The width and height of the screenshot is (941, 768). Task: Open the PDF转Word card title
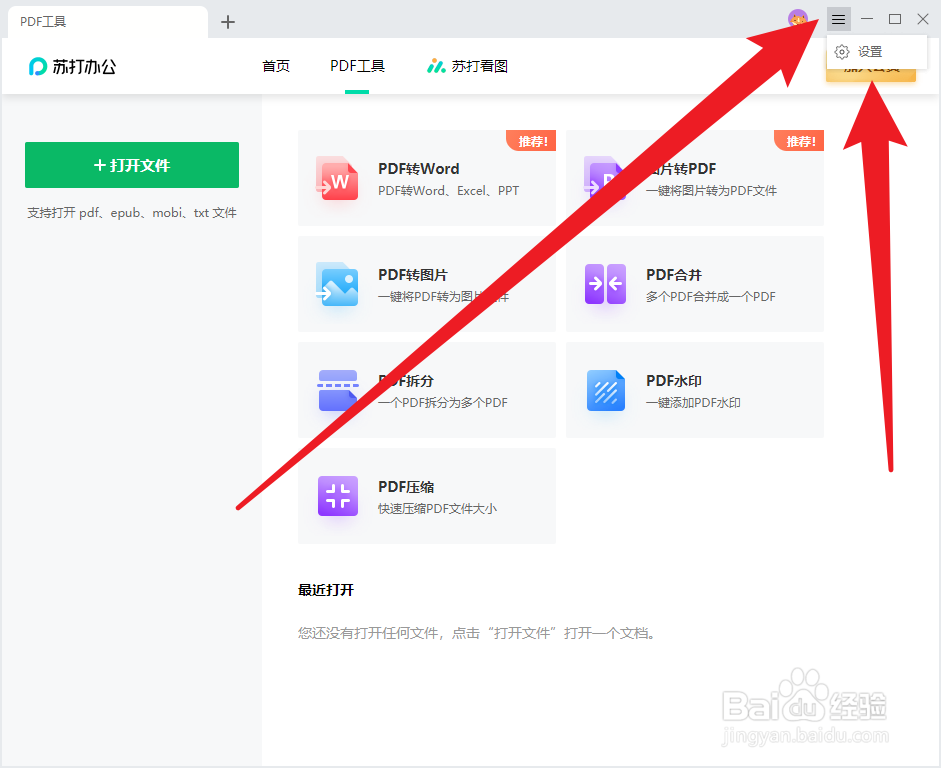(419, 169)
